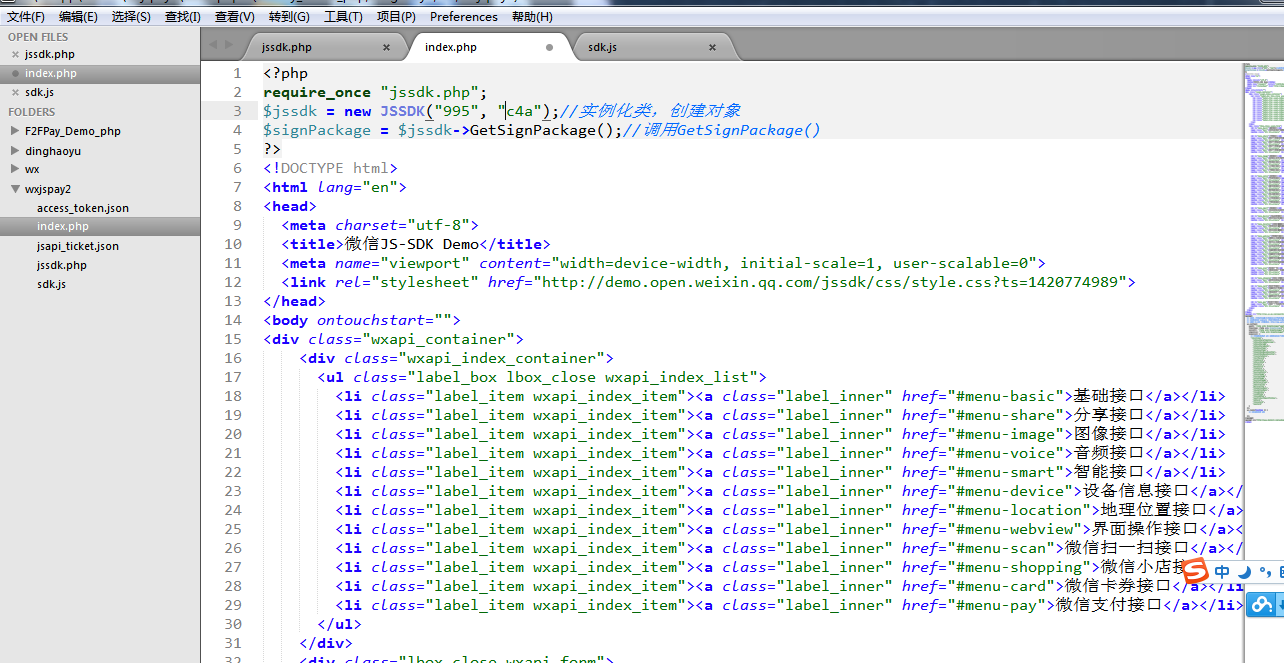Close the sdk.js editor tab
Image resolution: width=1284 pixels, height=663 pixels.
click(713, 47)
